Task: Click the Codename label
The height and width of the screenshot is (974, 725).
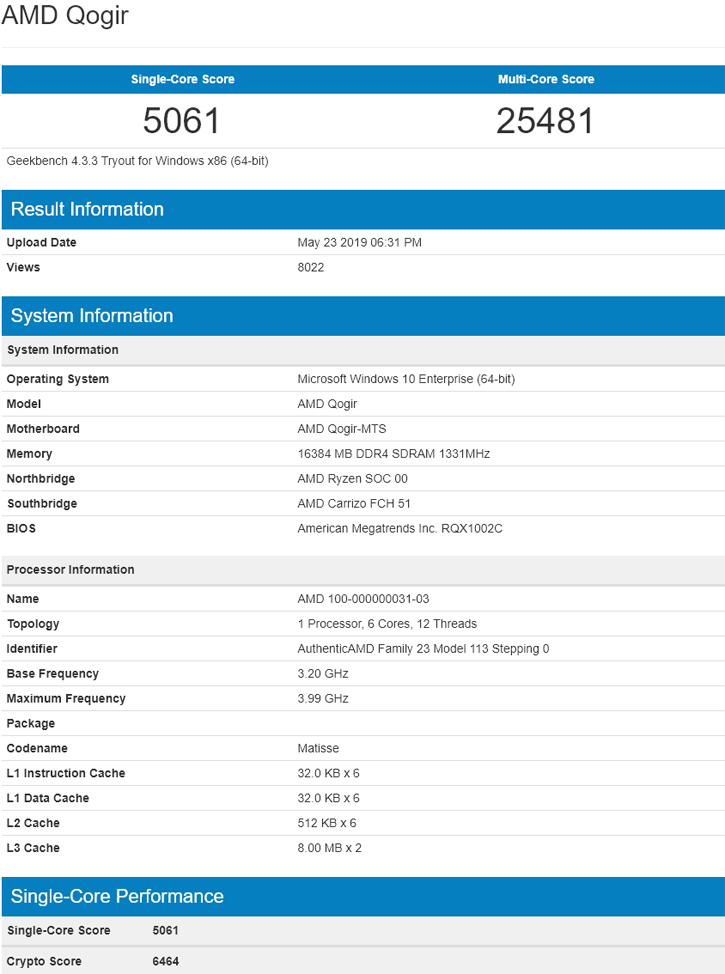Action: (37, 748)
